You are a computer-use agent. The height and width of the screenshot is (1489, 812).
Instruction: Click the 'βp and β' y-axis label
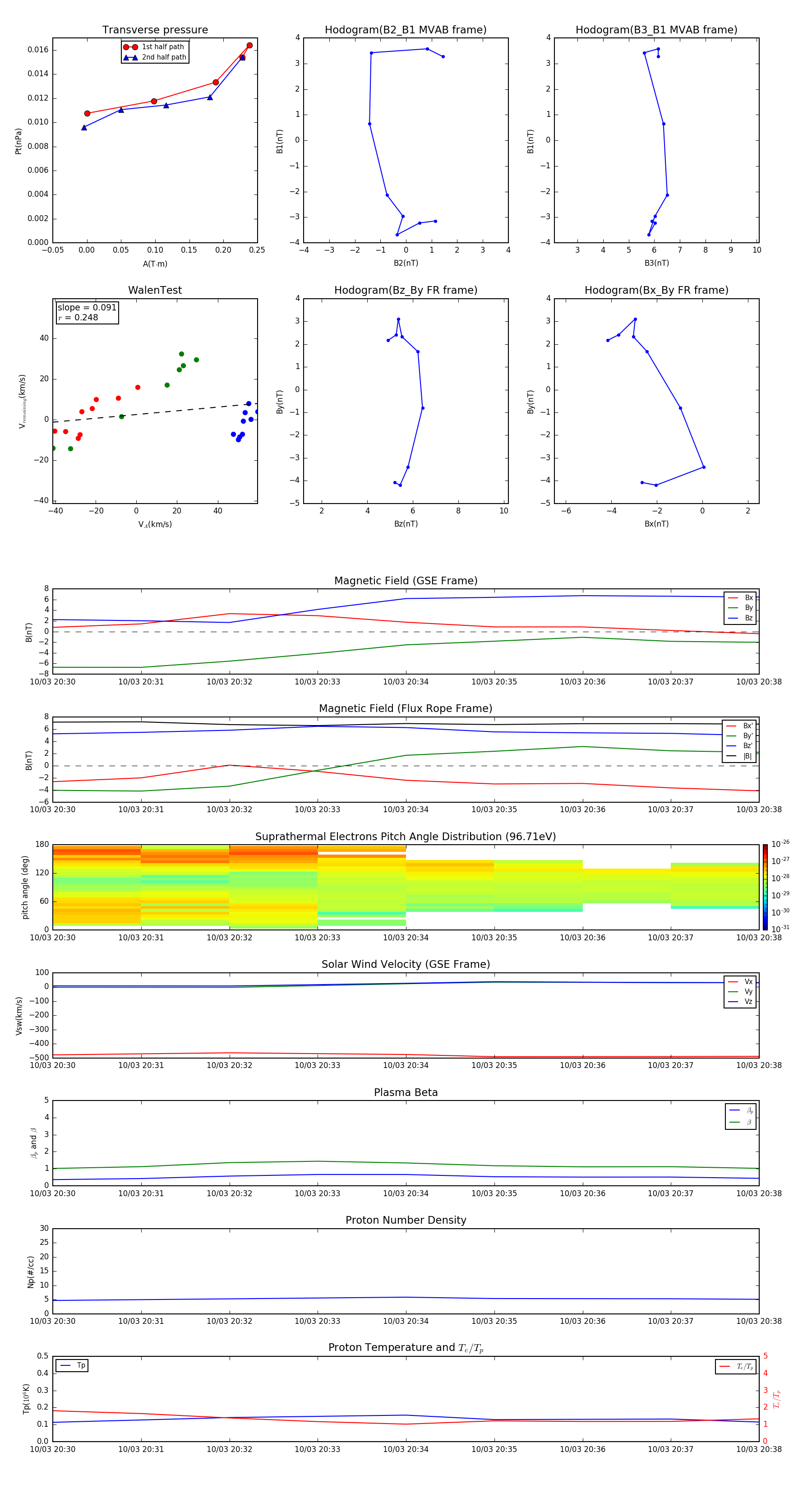[x=33, y=1143]
